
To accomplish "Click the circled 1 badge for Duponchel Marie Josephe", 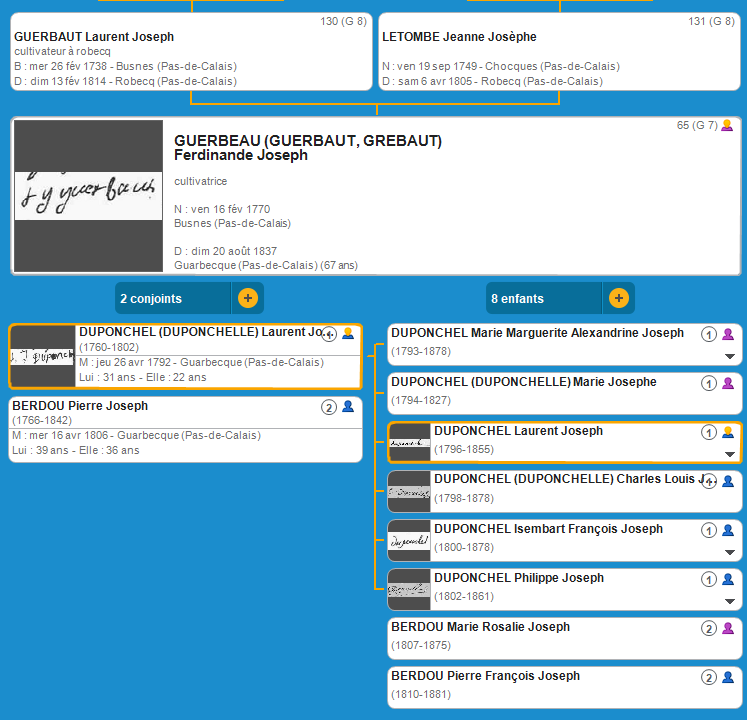I will pos(709,383).
